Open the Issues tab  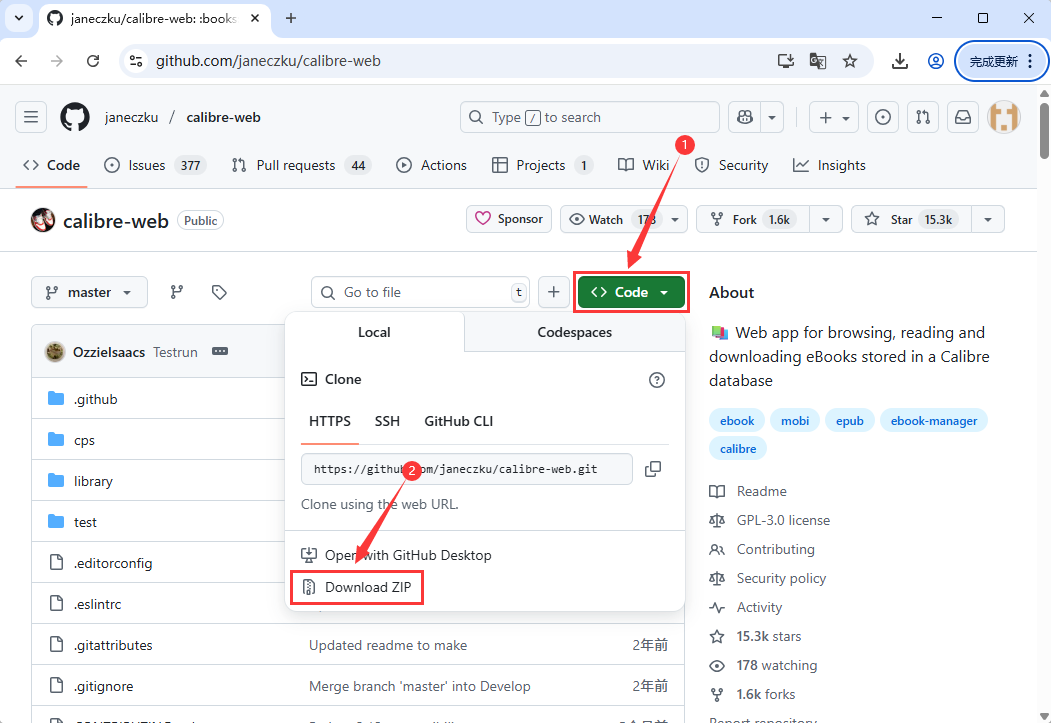(x=156, y=165)
